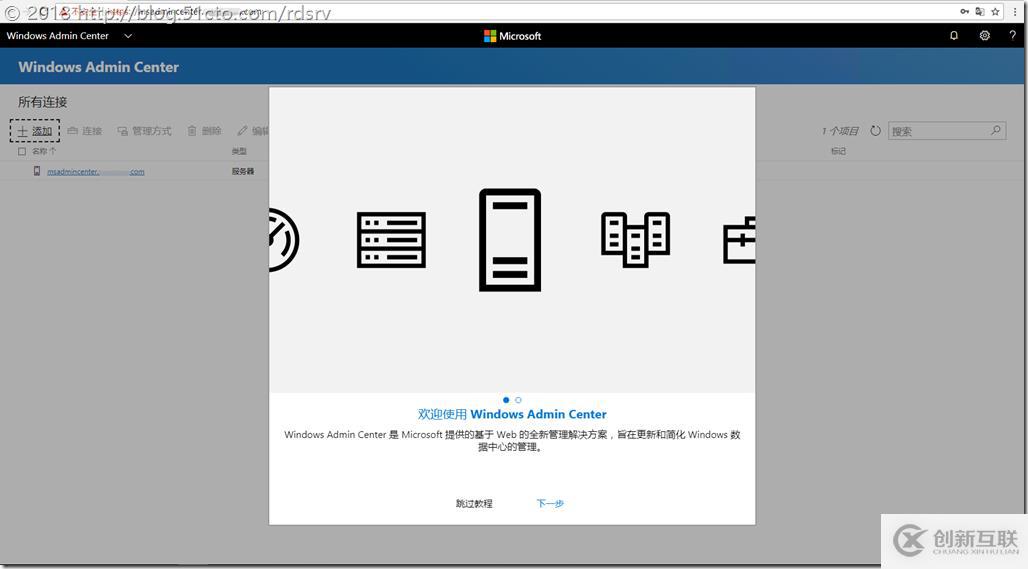
Task: Click the 类型 type column header
Action: pyautogui.click(x=239, y=151)
